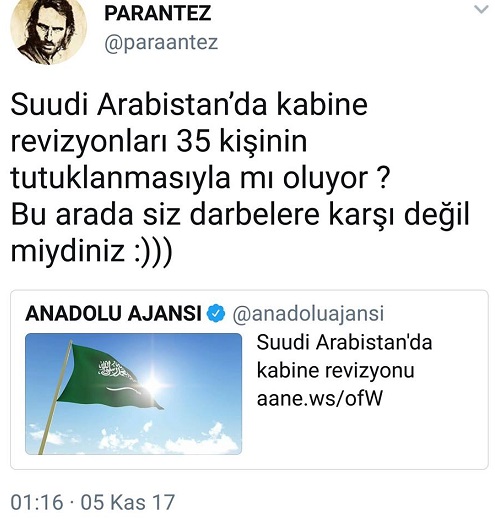Click the blue verified badge icon

click(x=216, y=313)
